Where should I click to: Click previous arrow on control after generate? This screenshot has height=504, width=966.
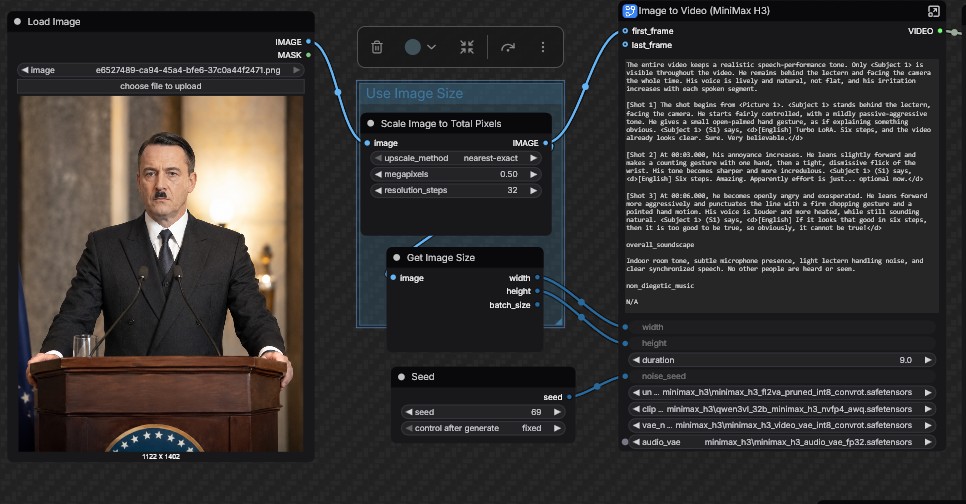(x=408, y=428)
